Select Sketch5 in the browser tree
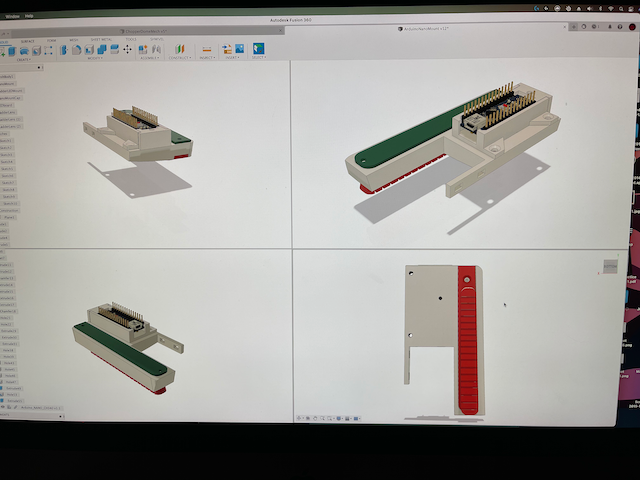This screenshot has height=480, width=640. [x=8, y=169]
